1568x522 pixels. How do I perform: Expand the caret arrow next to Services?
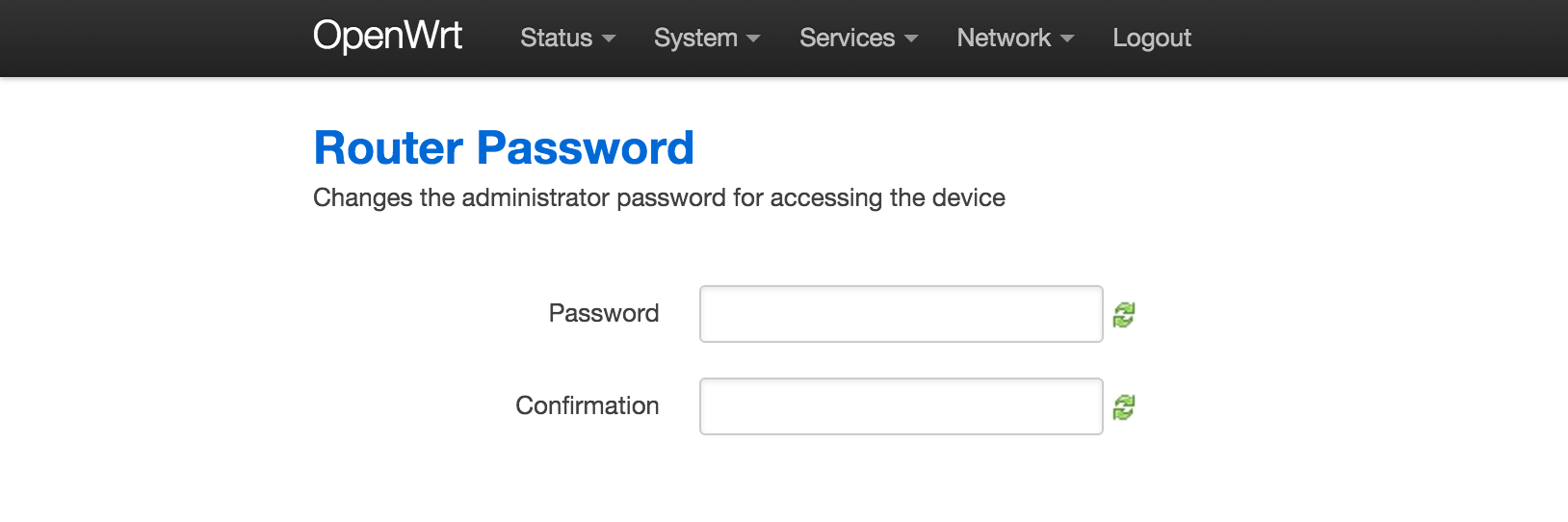(911, 39)
